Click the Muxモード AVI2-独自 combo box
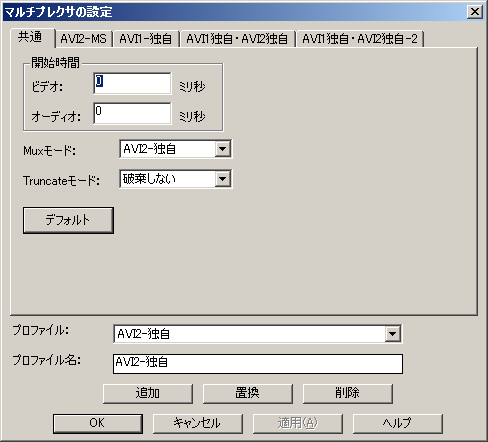This screenshot has width=488, height=442. 175,149
